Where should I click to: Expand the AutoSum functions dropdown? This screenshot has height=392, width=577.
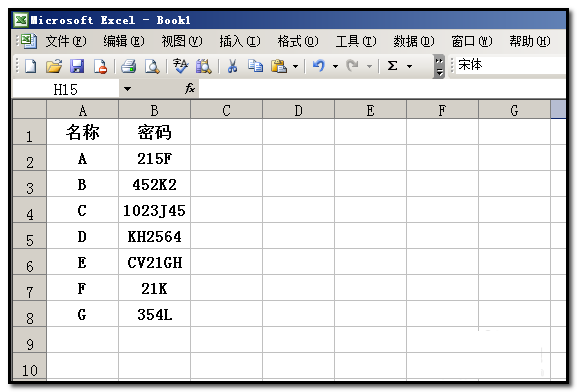point(409,67)
